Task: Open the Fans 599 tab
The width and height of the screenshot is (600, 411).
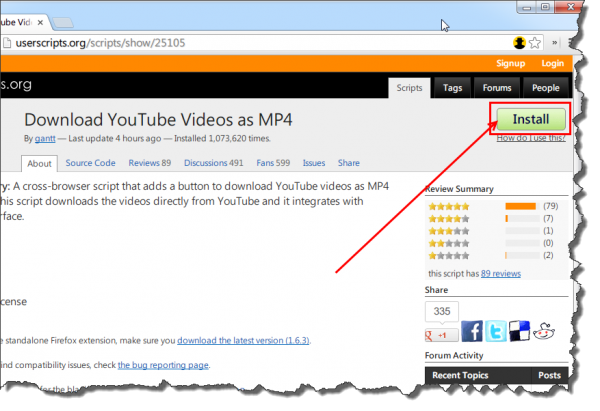Action: click(273, 163)
